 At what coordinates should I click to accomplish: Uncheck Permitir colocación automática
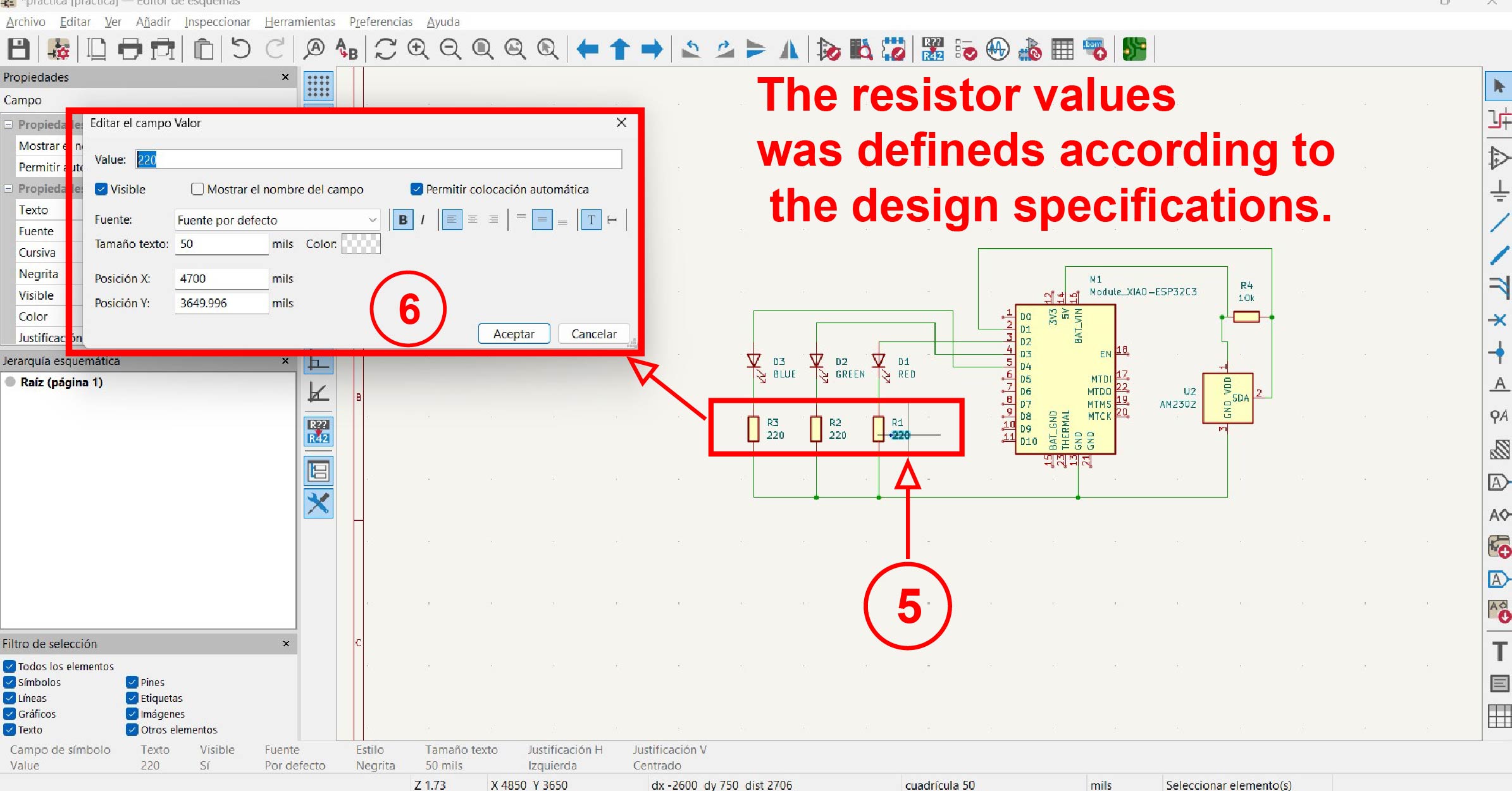[x=416, y=189]
